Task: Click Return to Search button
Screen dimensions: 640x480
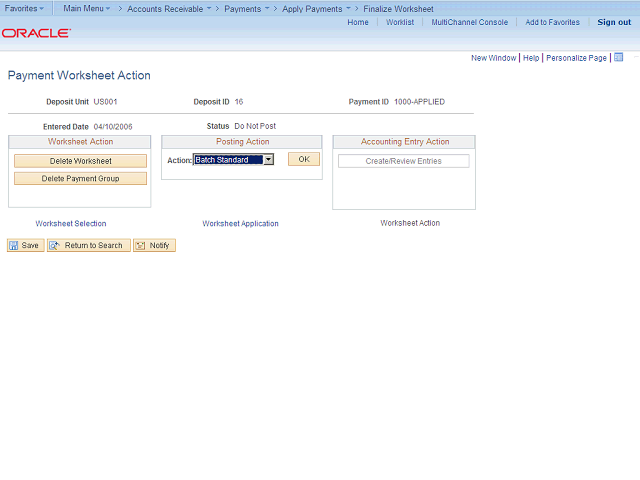Action: click(89, 245)
